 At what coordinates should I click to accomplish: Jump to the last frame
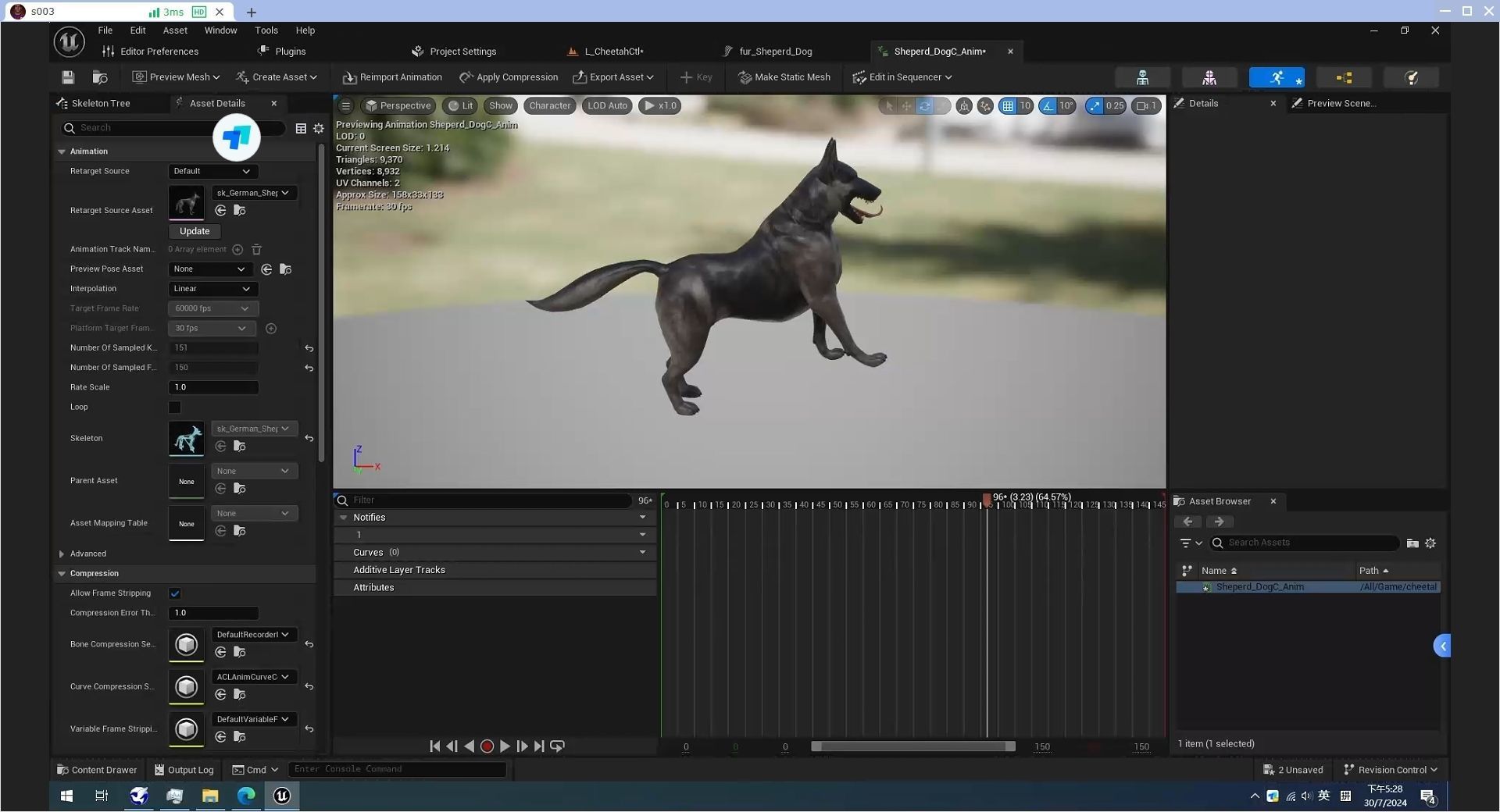click(x=539, y=746)
